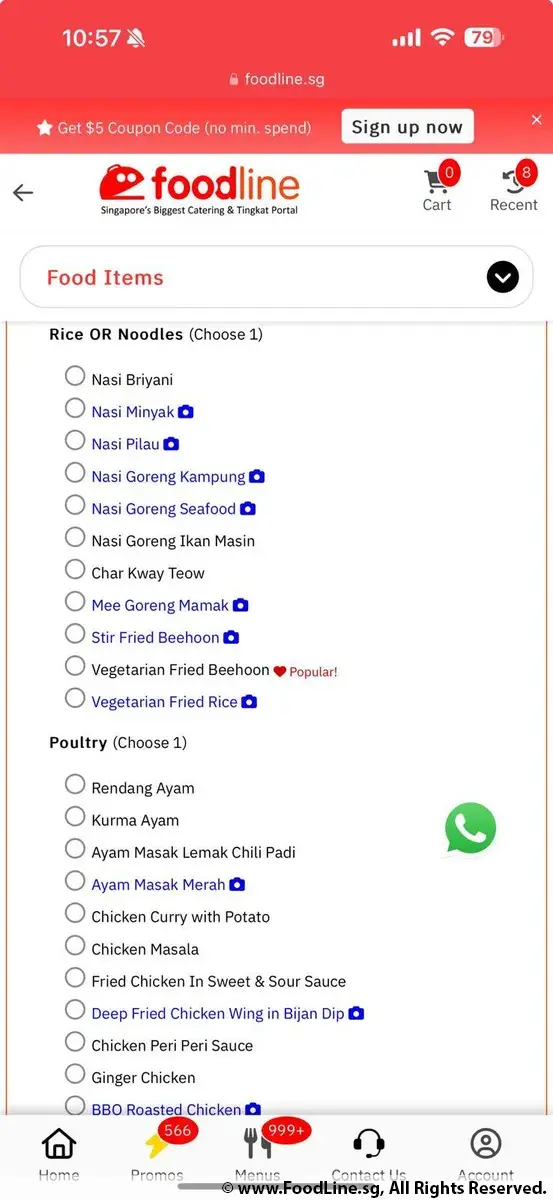This screenshot has width=553, height=1200.
Task: Tap the WhatsApp chat bubble
Action: pos(470,828)
